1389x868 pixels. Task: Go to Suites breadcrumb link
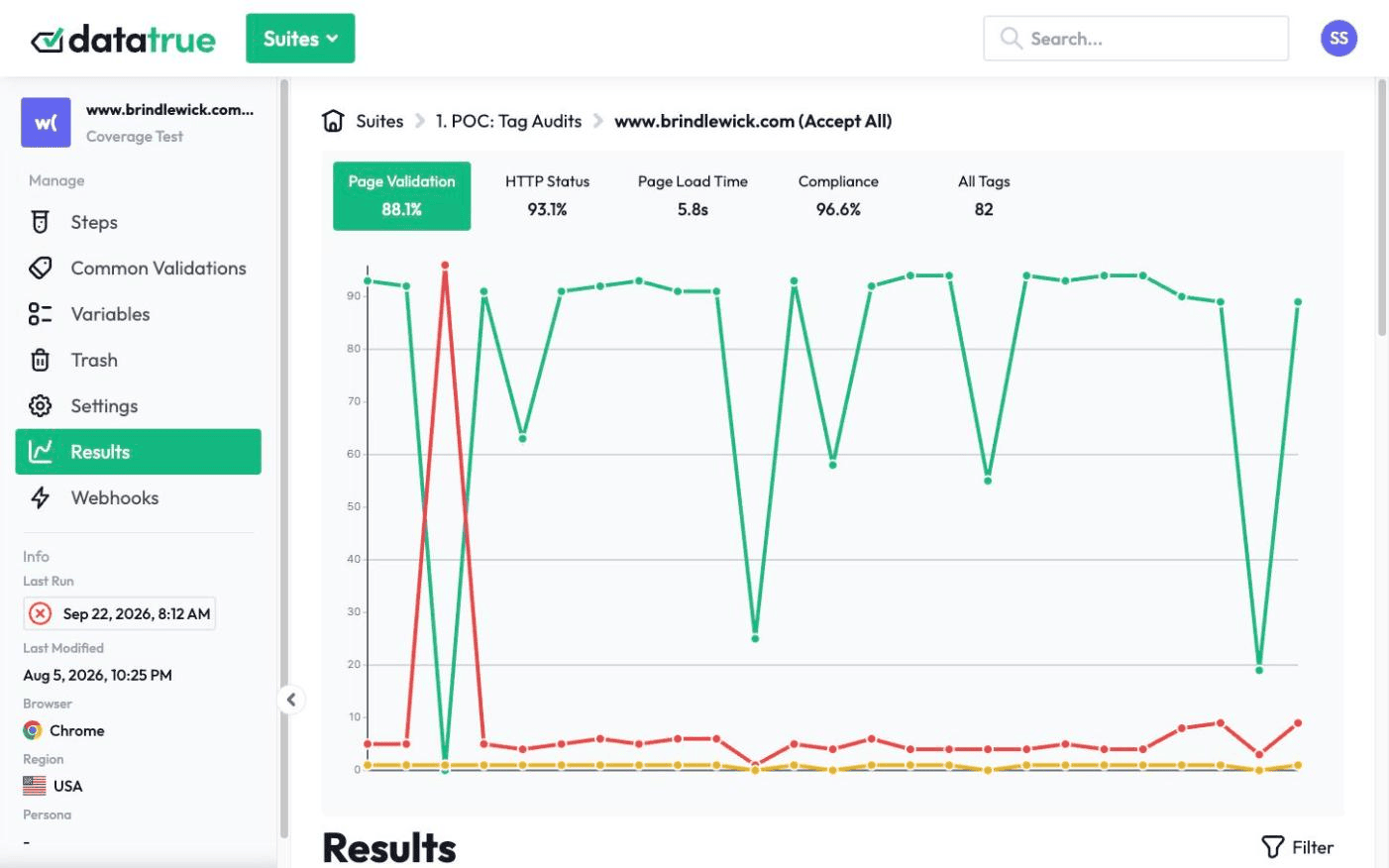tap(379, 121)
